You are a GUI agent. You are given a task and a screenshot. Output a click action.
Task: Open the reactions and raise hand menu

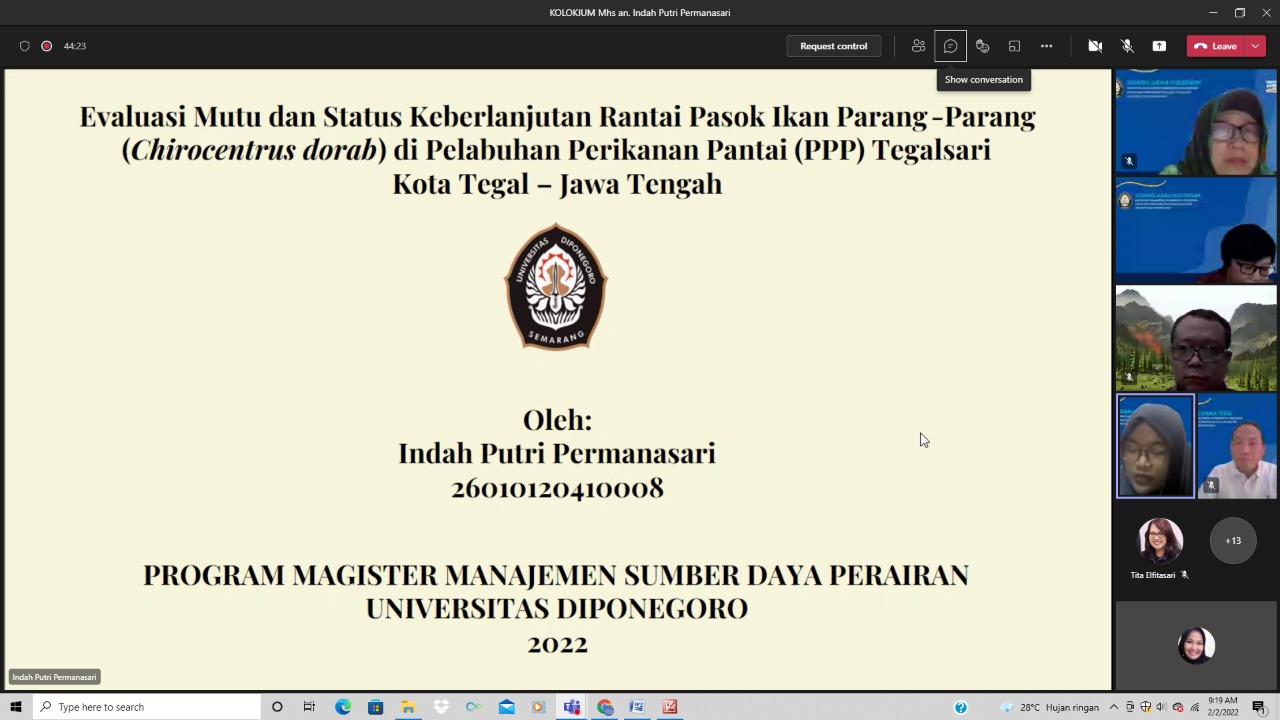[x=982, y=46]
